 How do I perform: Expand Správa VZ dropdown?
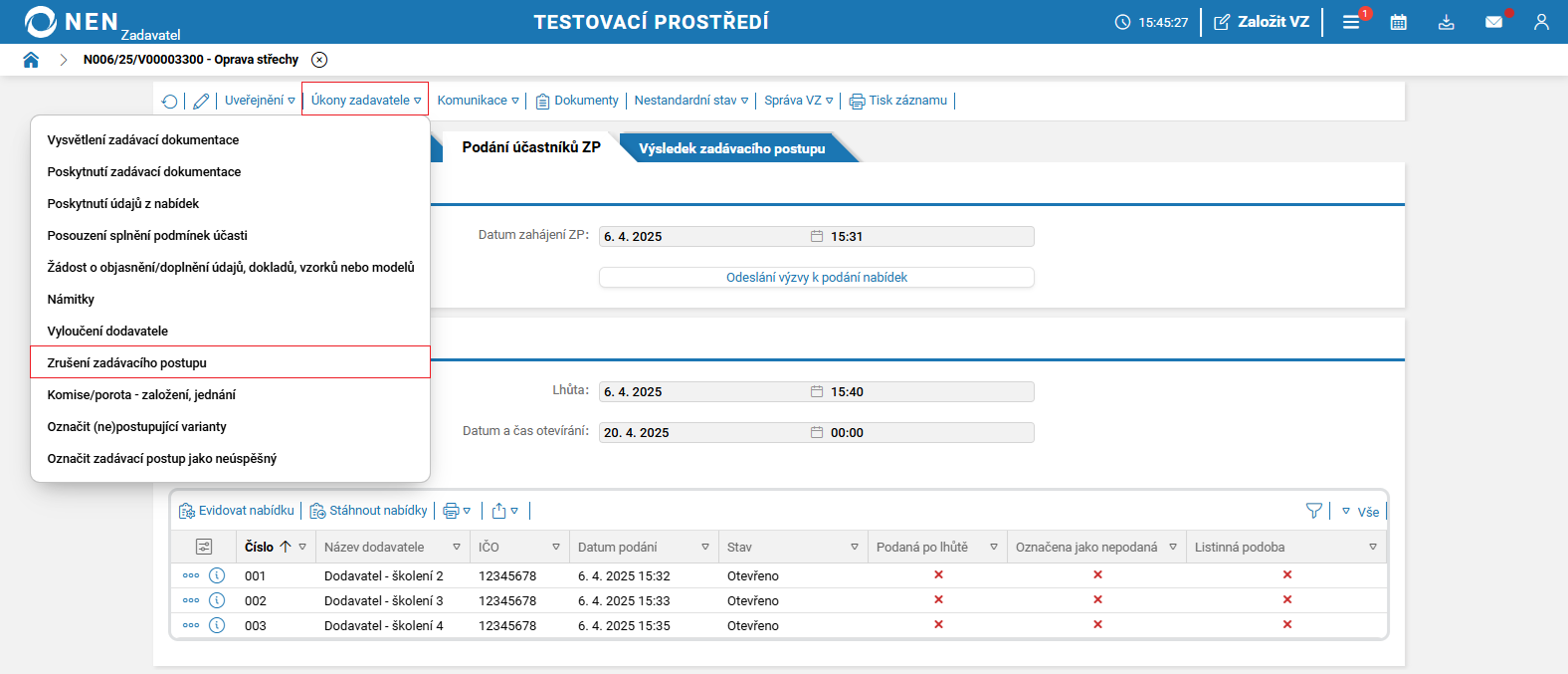tap(799, 101)
